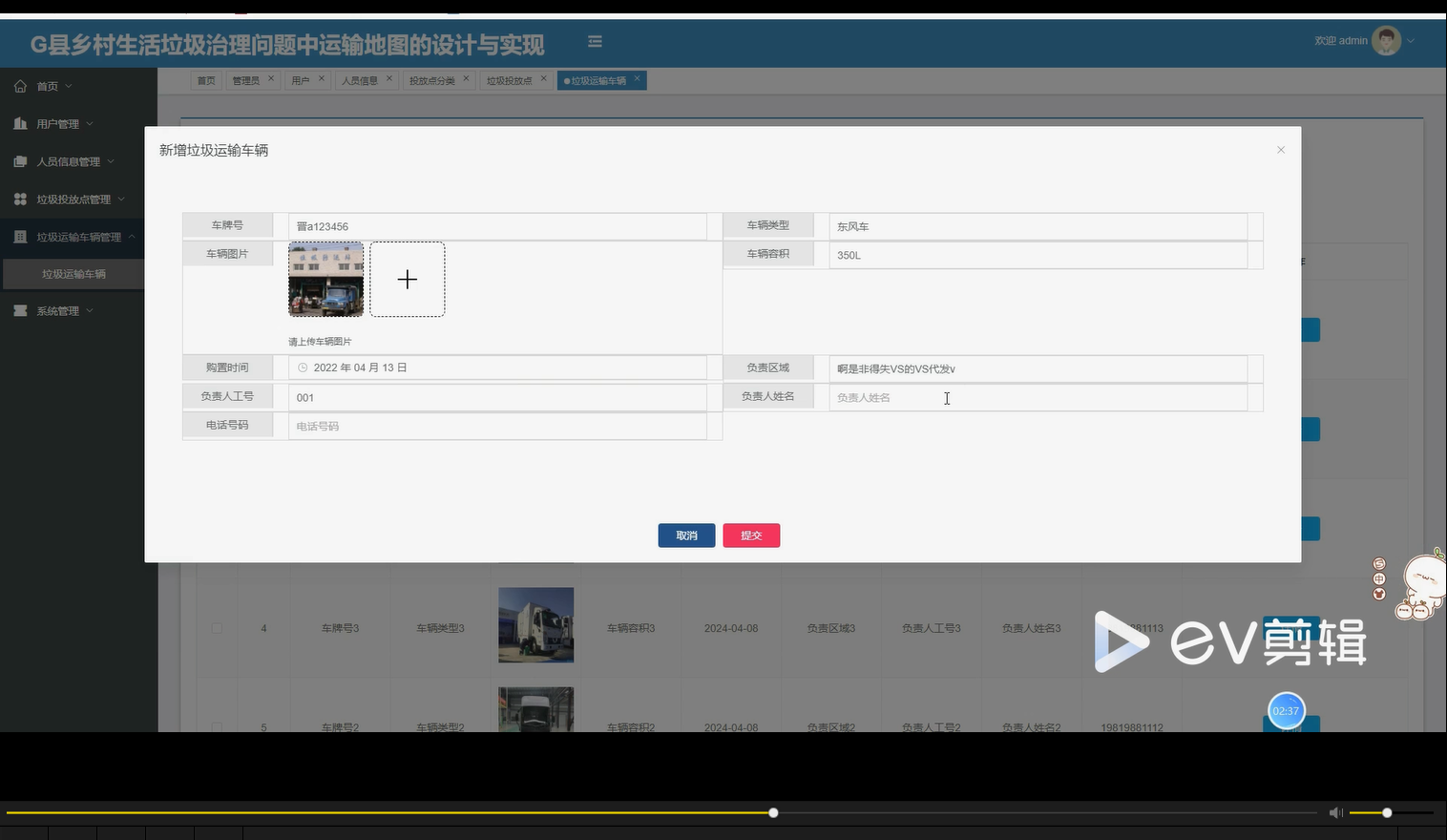Click the 车辆容积 input with 350L
Screen dimensions: 1447x840
point(1038,255)
